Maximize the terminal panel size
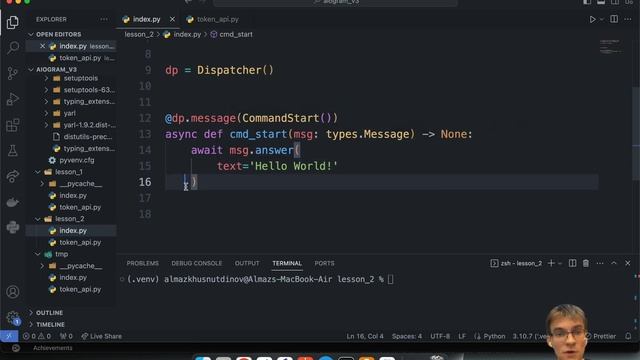Screen dimensions: 640x360 [614, 263]
